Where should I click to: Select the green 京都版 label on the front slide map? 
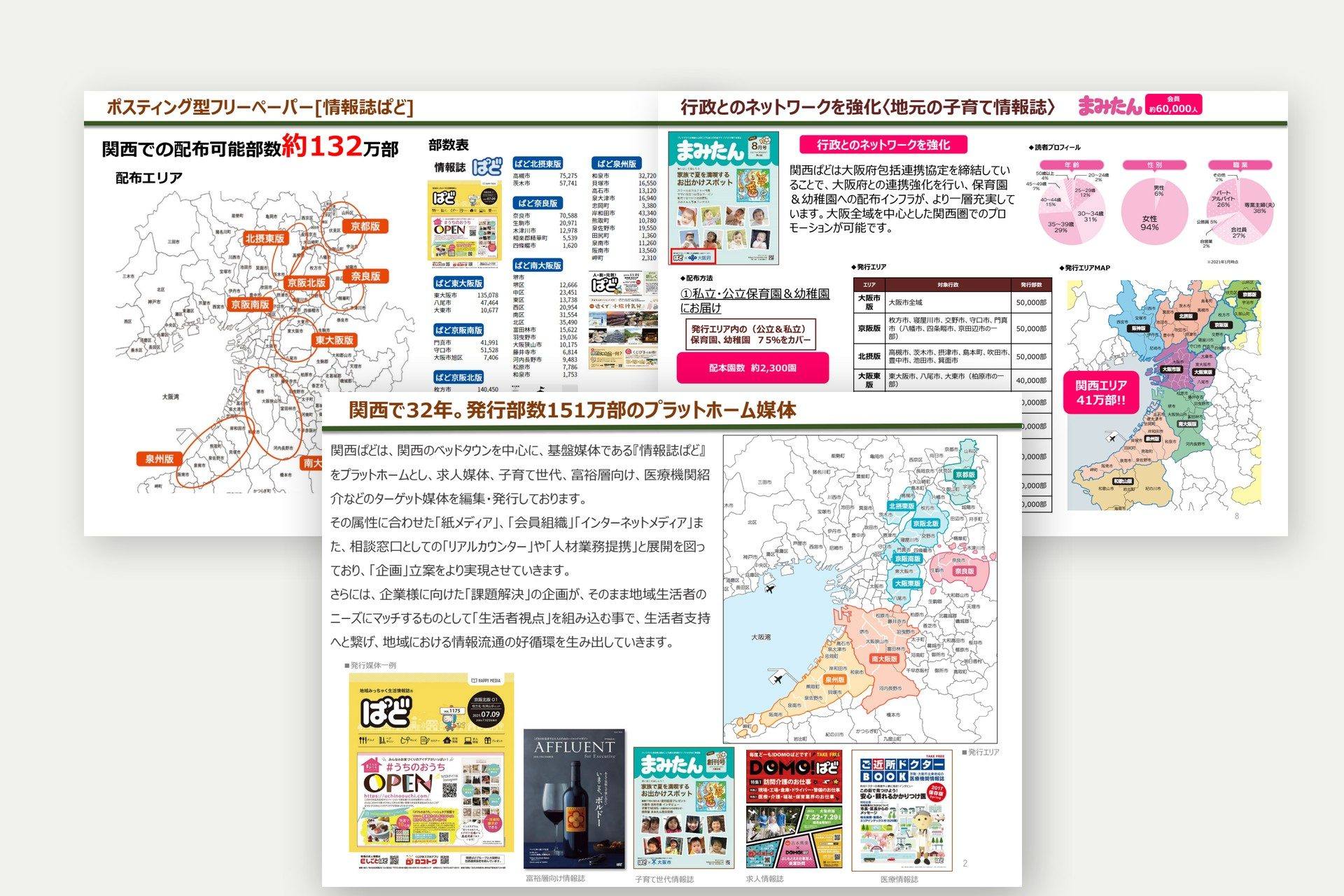(x=965, y=475)
